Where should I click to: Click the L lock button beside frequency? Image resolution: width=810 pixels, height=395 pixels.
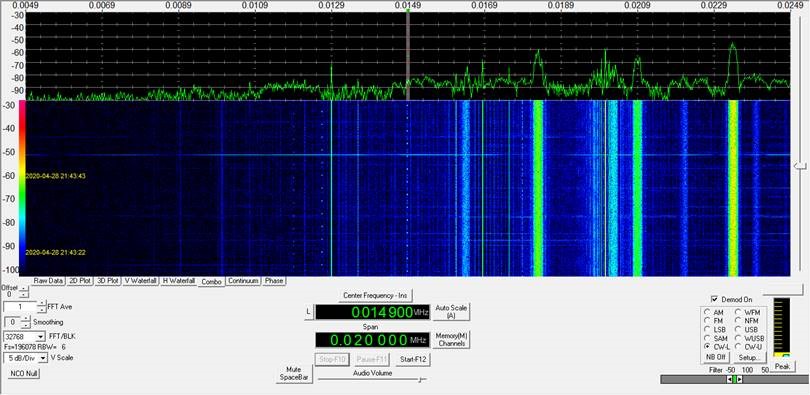click(308, 312)
